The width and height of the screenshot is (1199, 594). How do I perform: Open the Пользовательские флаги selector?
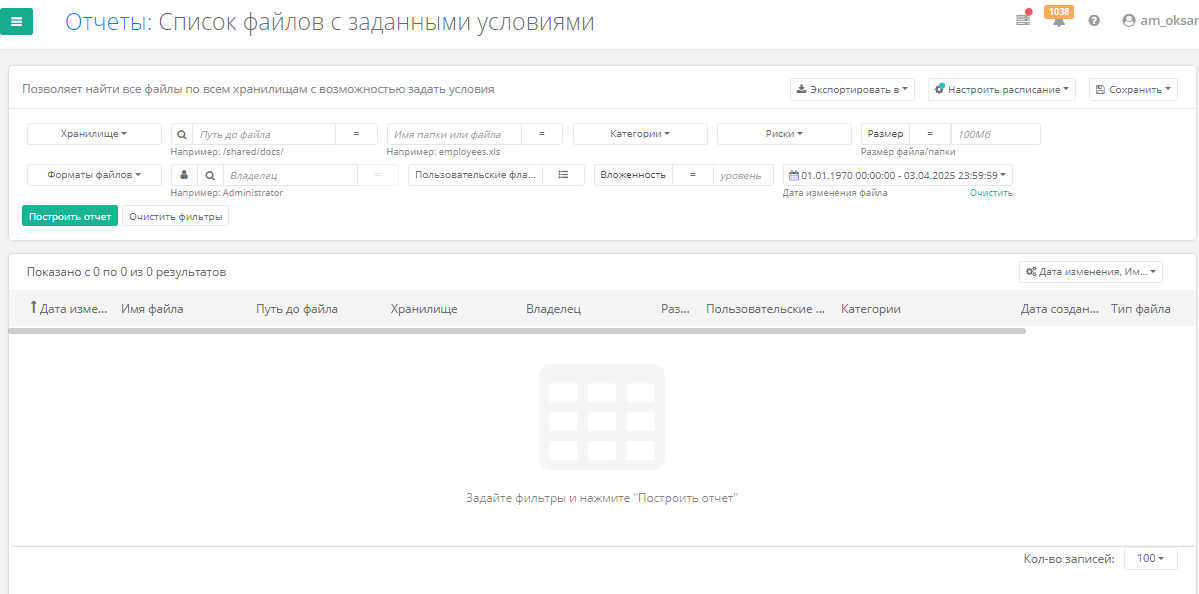point(476,175)
